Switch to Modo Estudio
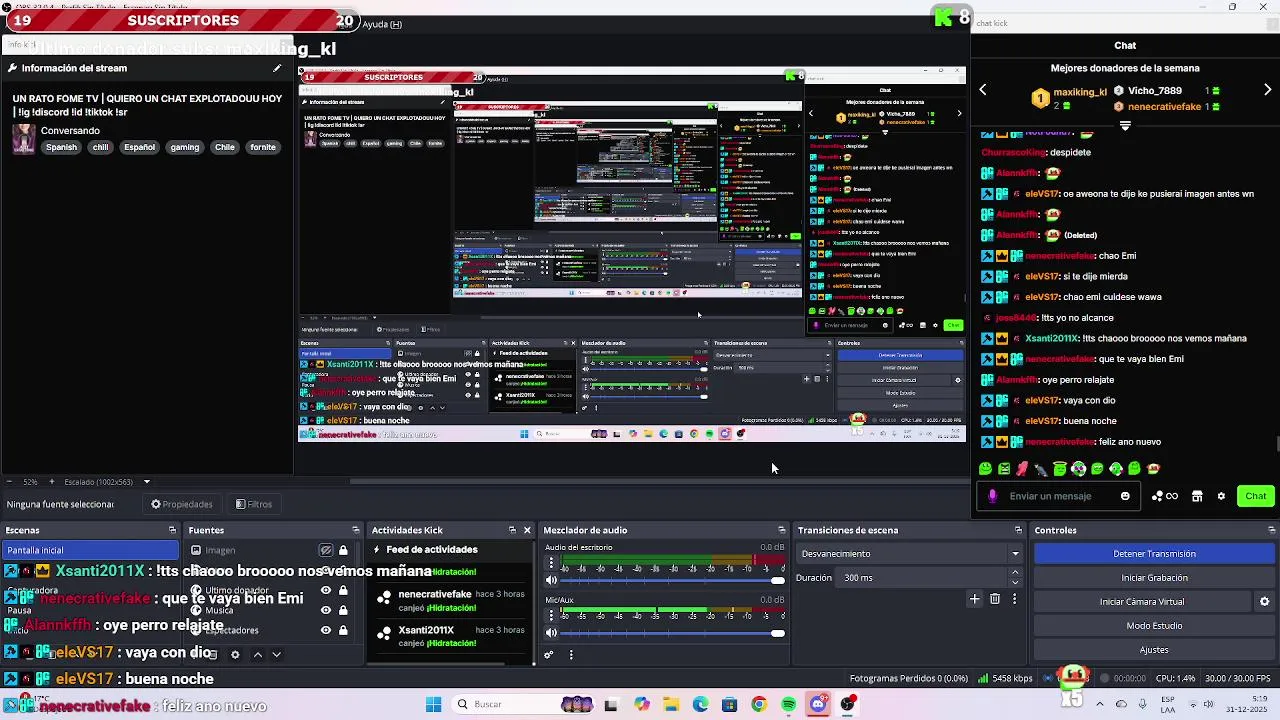Image resolution: width=1280 pixels, height=720 pixels. (1154, 626)
